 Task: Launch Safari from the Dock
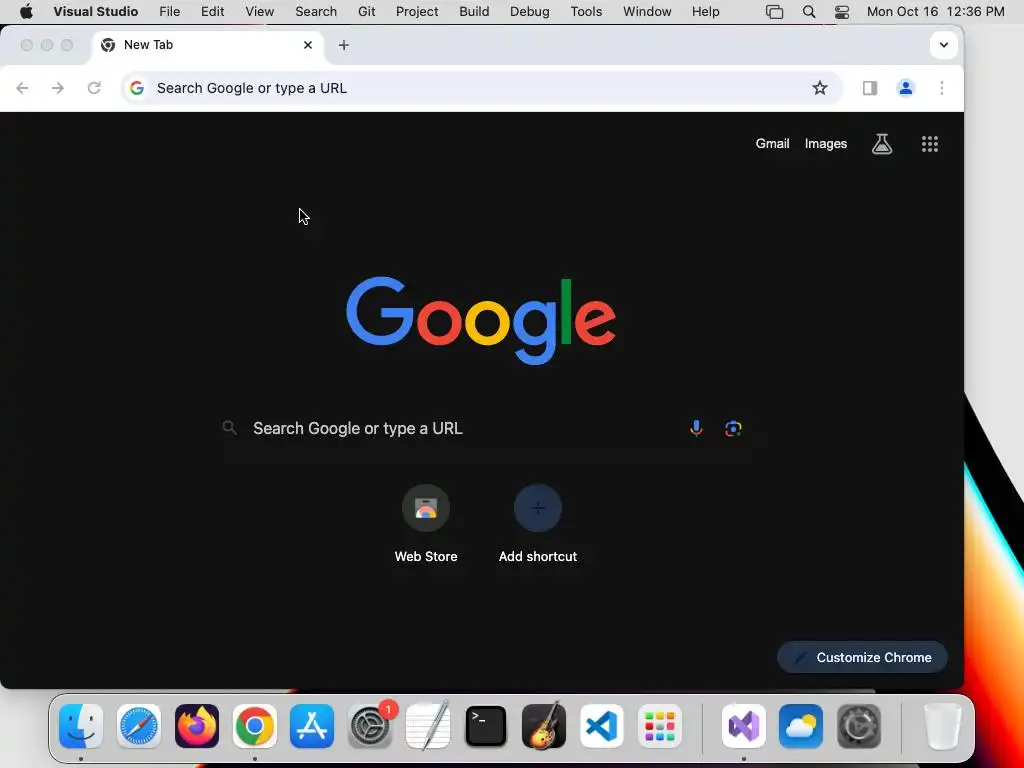pyautogui.click(x=139, y=726)
